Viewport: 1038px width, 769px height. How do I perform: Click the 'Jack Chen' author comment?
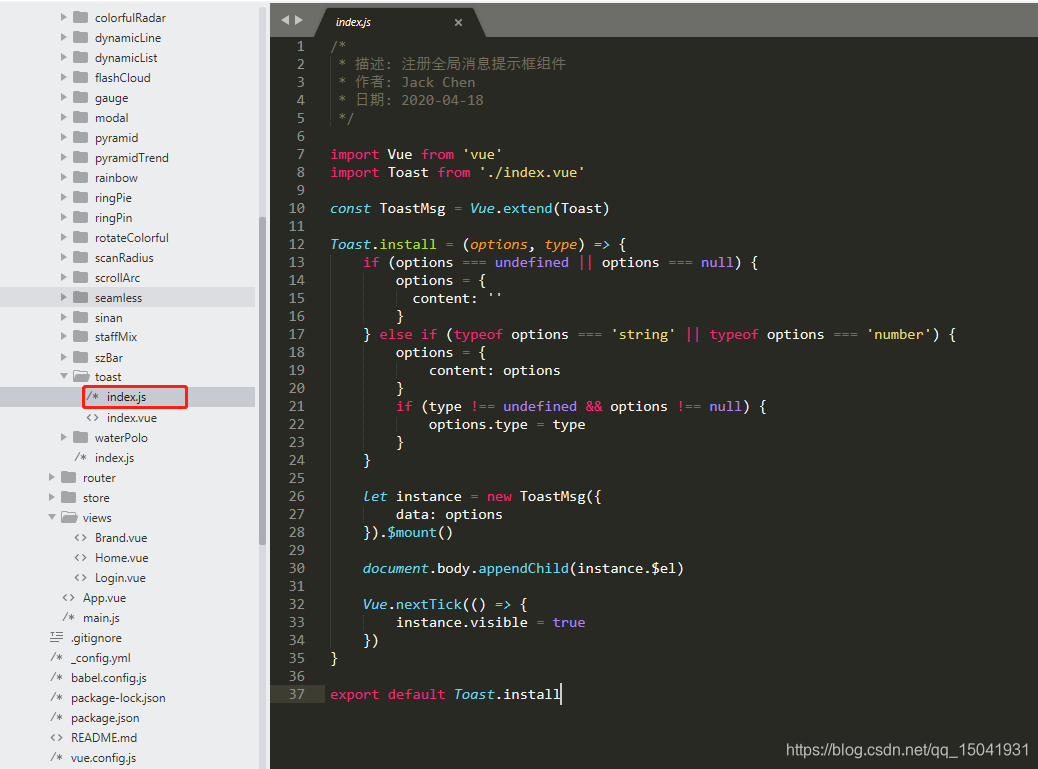(x=438, y=82)
